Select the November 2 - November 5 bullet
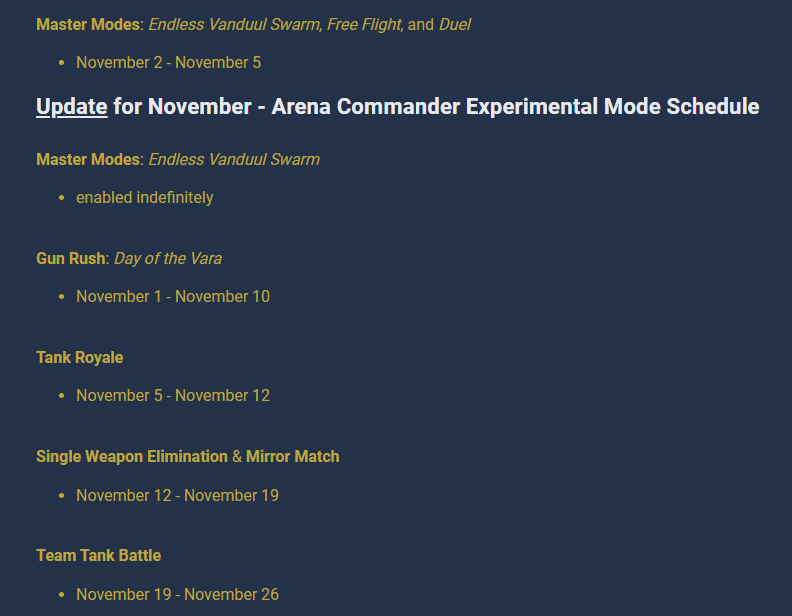Viewport: 792px width, 616px height. click(168, 62)
